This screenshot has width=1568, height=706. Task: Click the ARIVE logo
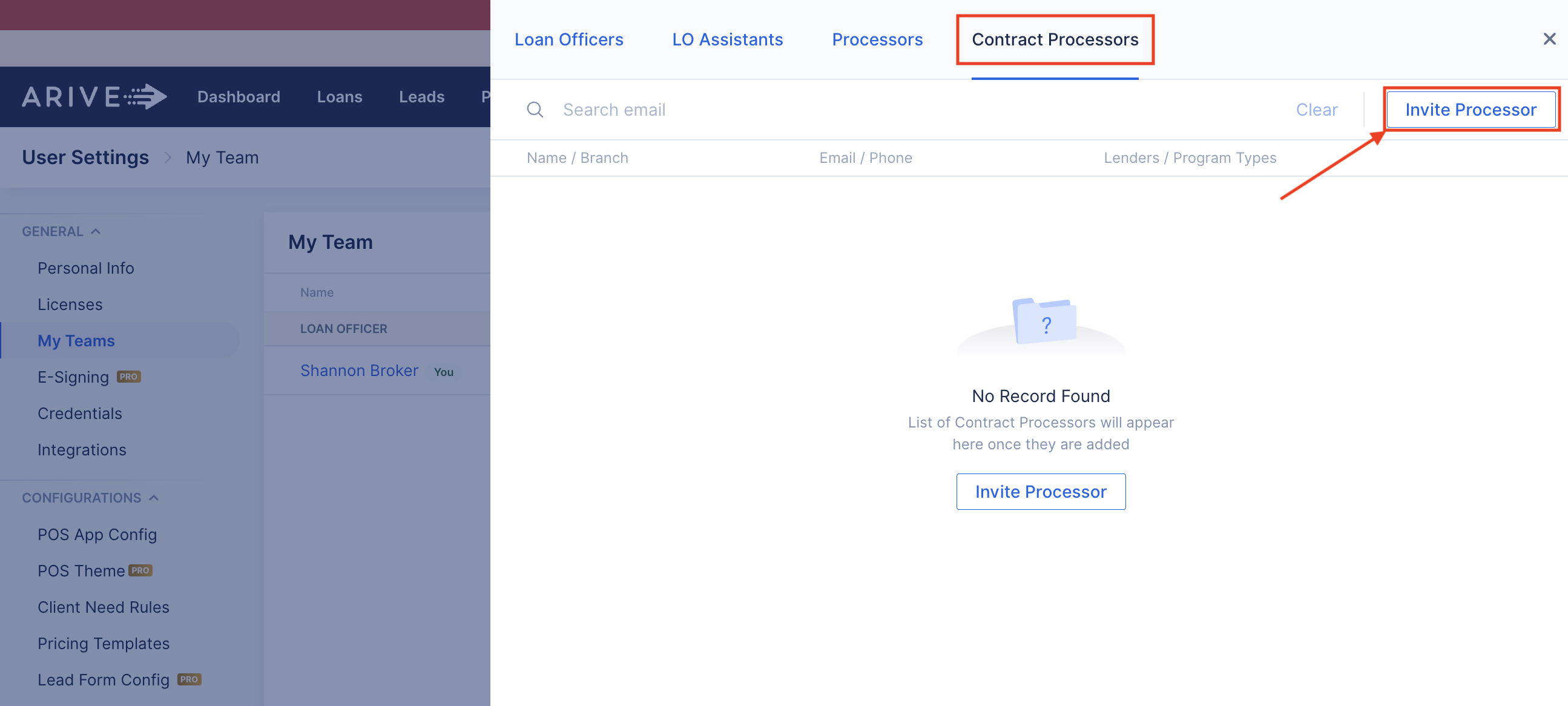[94, 97]
